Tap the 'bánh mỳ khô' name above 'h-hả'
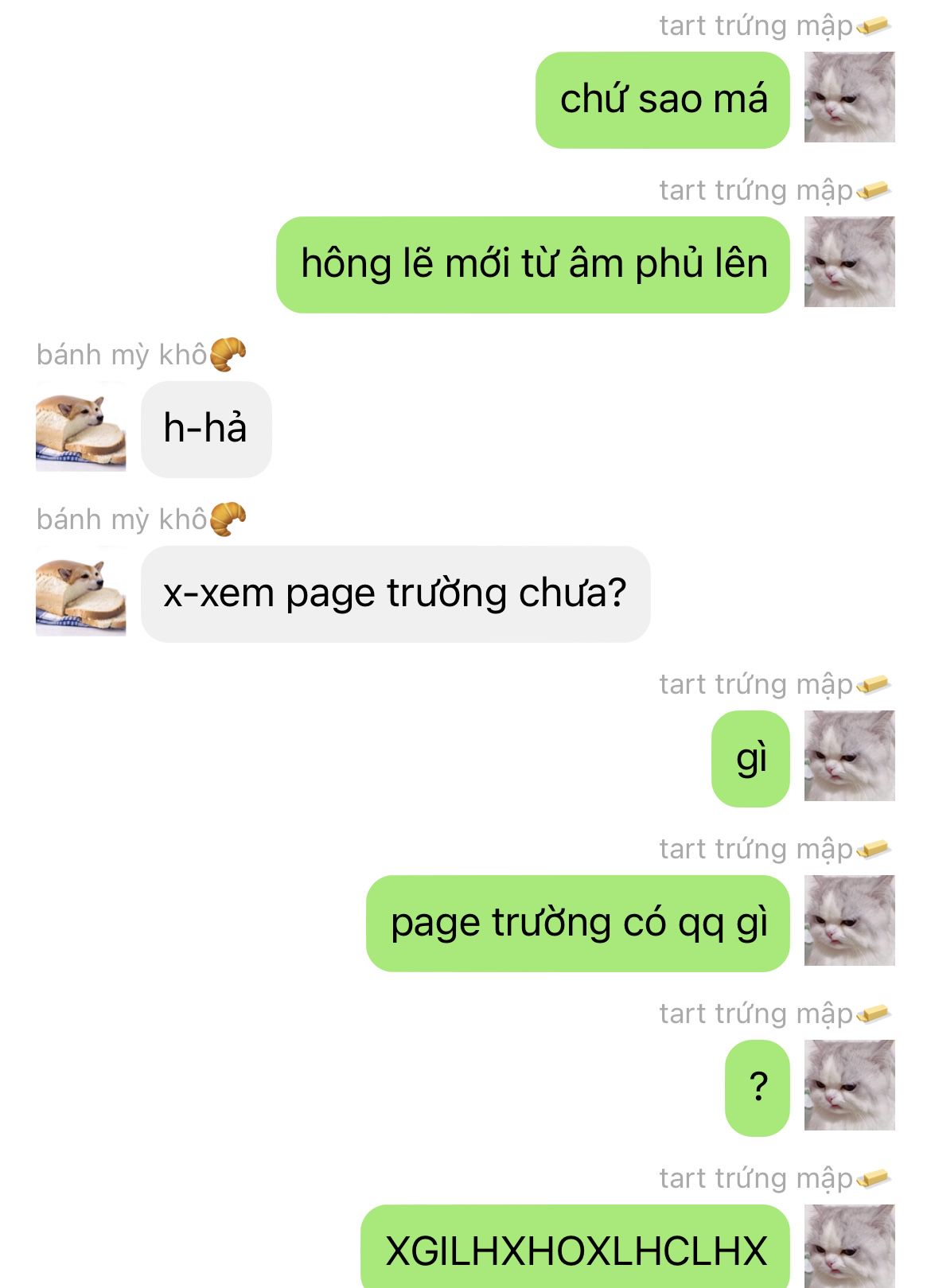The height and width of the screenshot is (1288, 931). click(x=122, y=355)
